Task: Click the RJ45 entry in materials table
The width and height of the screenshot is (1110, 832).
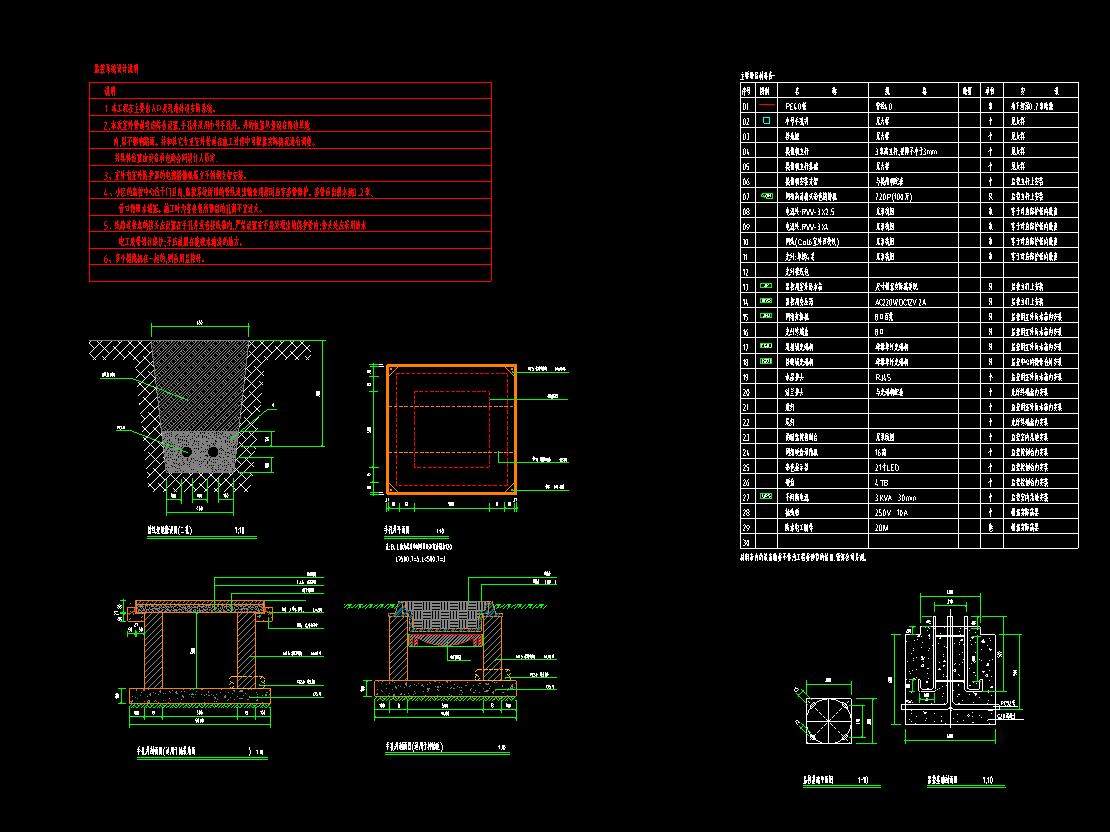Action: point(883,377)
